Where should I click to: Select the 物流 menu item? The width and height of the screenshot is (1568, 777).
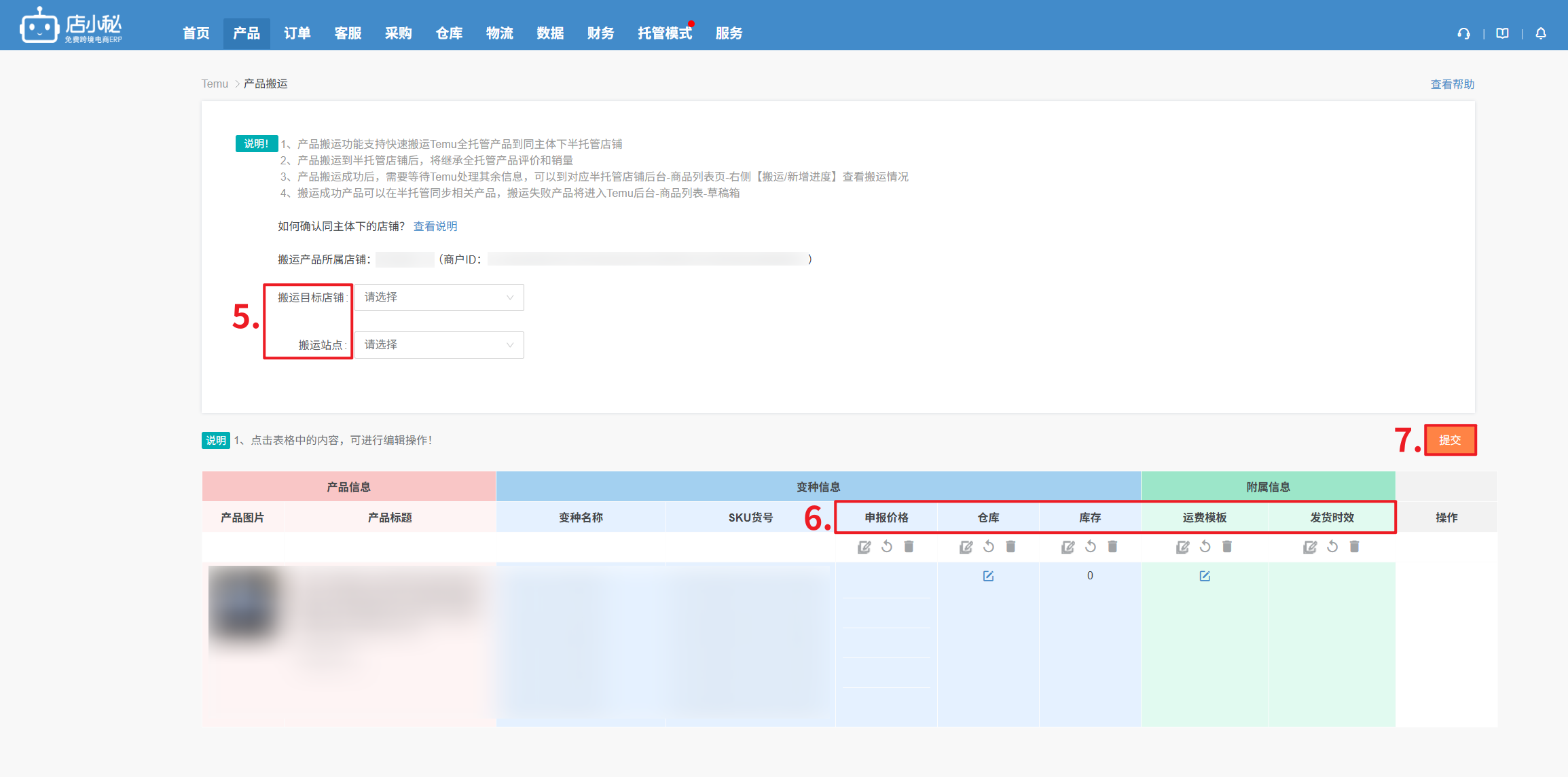click(499, 33)
